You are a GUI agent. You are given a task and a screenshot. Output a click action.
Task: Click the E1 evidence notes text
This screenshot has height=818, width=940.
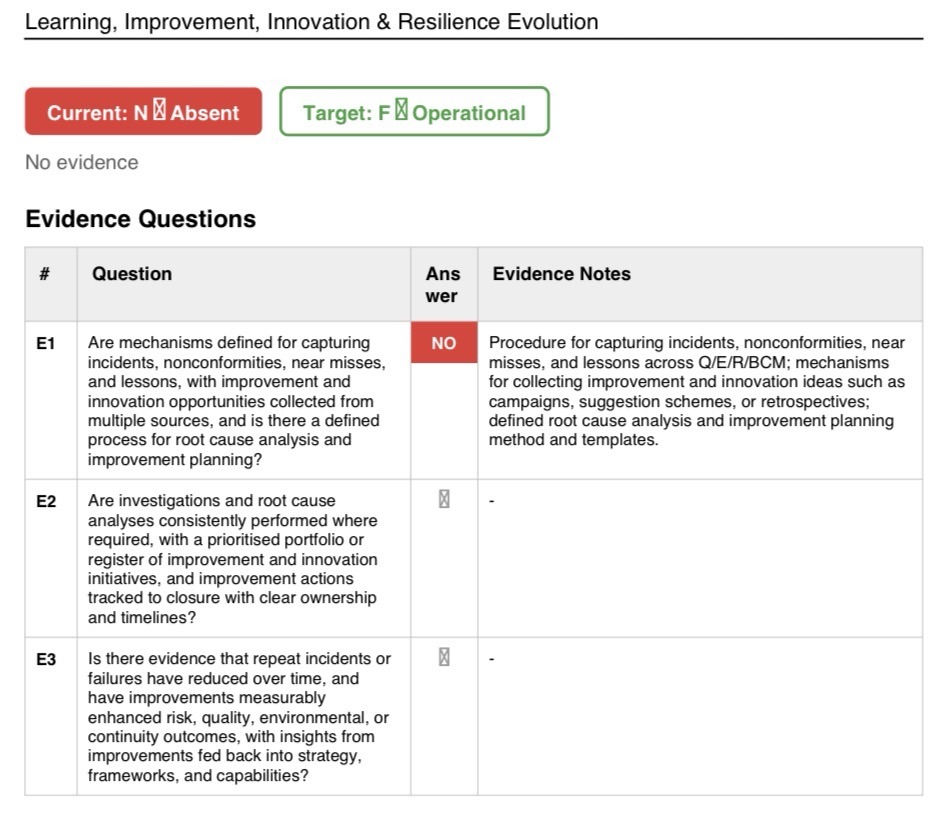(696, 391)
